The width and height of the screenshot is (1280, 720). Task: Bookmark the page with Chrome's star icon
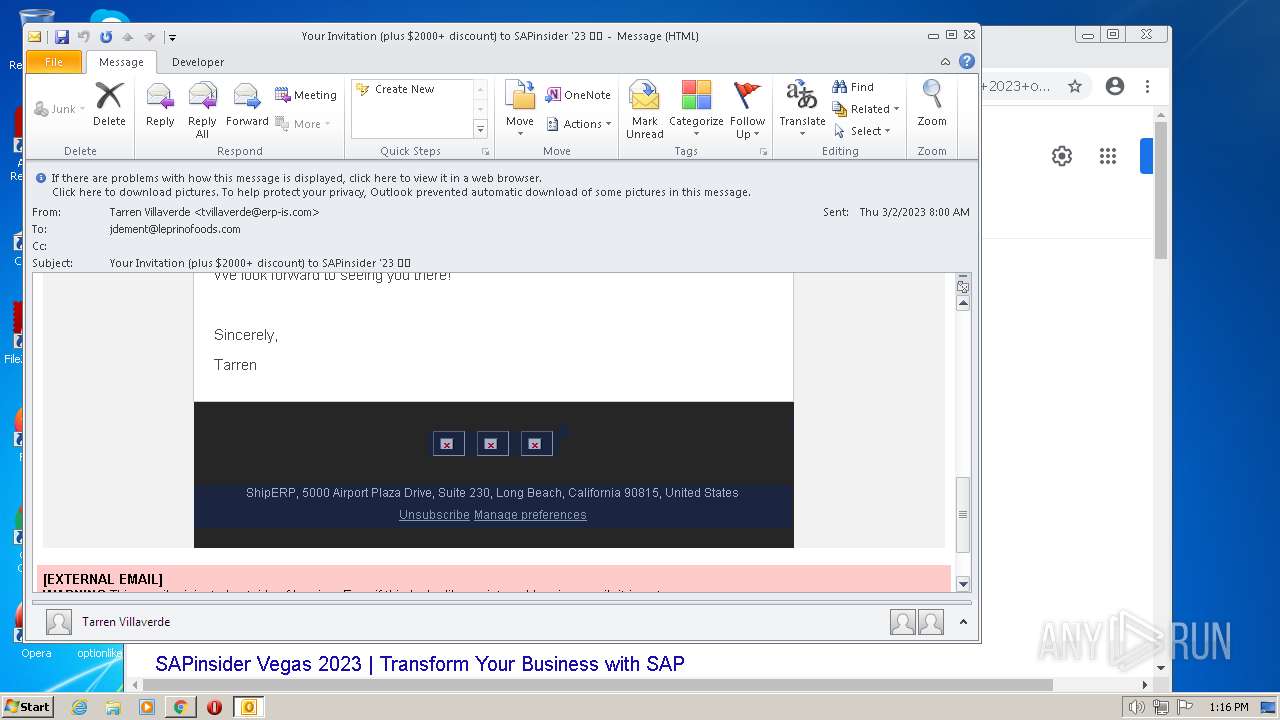1075,86
